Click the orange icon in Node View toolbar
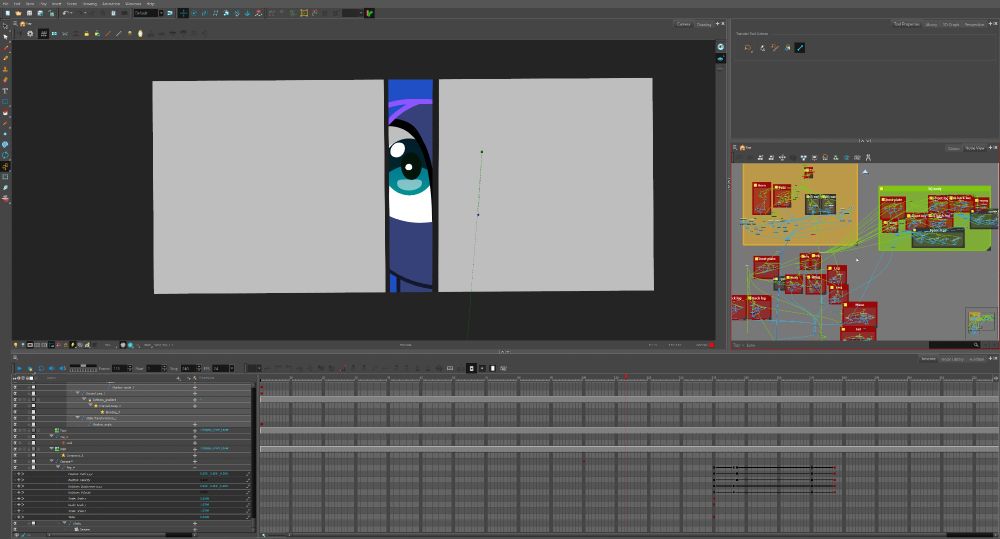The height and width of the screenshot is (539, 1000). 825,158
